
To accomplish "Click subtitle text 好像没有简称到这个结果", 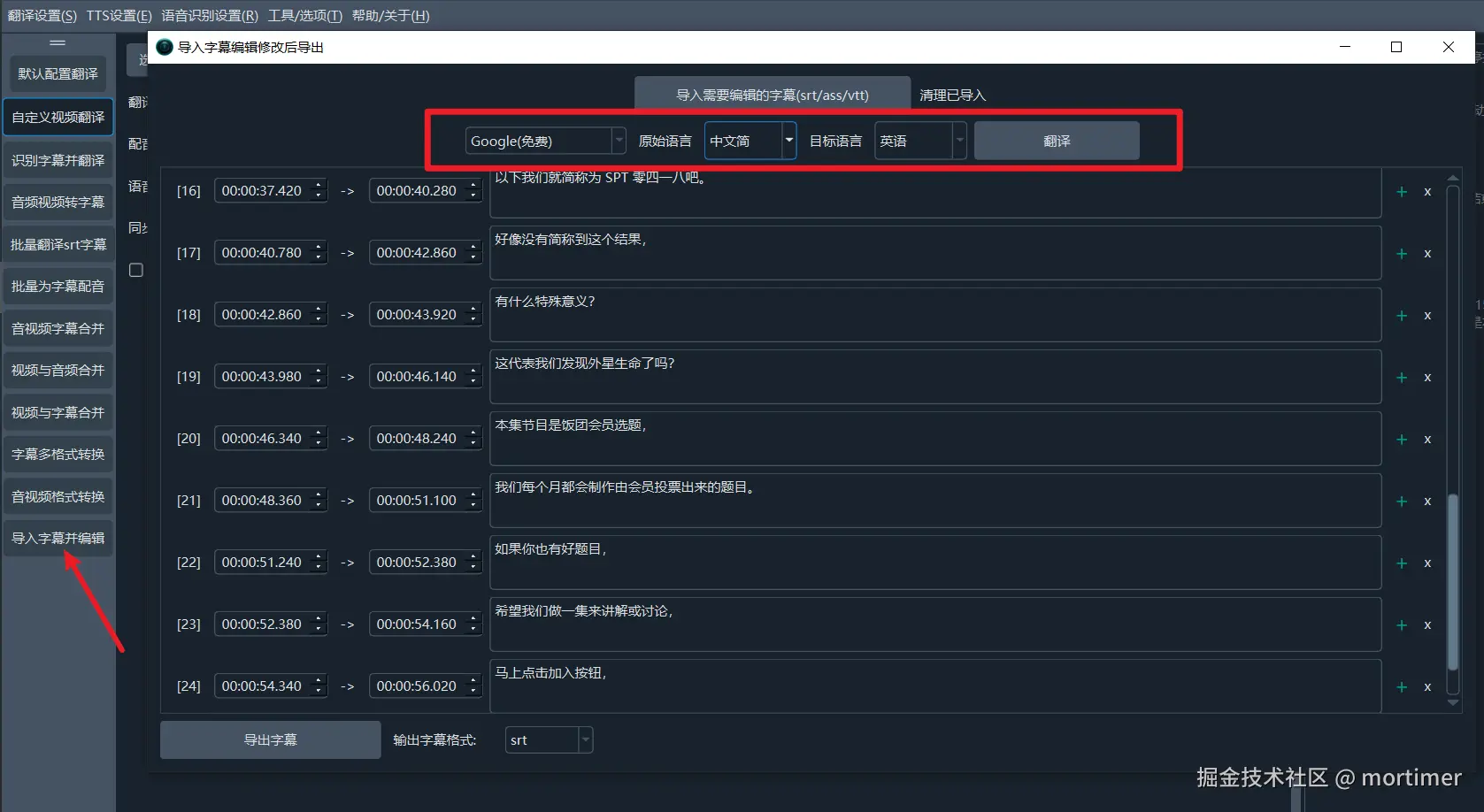I will coord(571,239).
